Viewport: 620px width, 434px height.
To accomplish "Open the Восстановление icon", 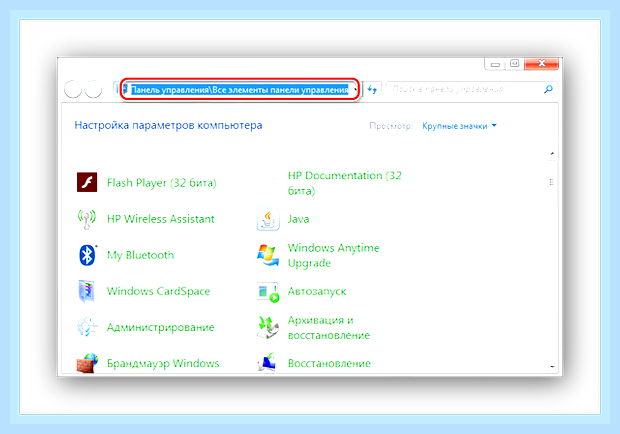I will click(267, 362).
